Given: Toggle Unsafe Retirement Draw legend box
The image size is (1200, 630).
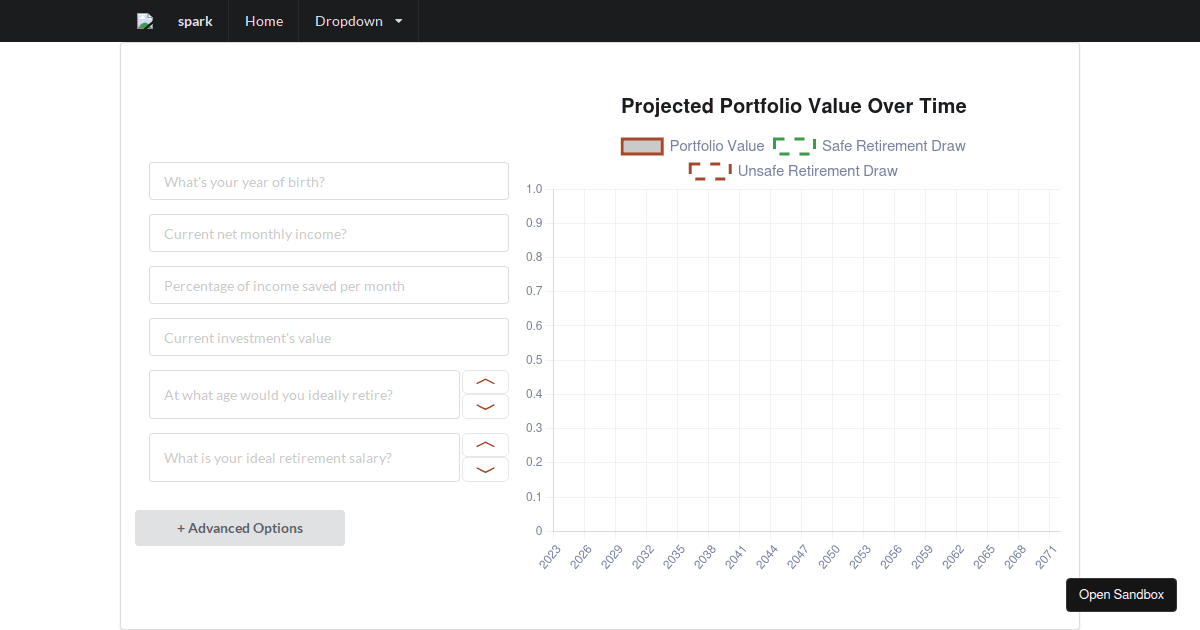Looking at the screenshot, I should pos(710,171).
